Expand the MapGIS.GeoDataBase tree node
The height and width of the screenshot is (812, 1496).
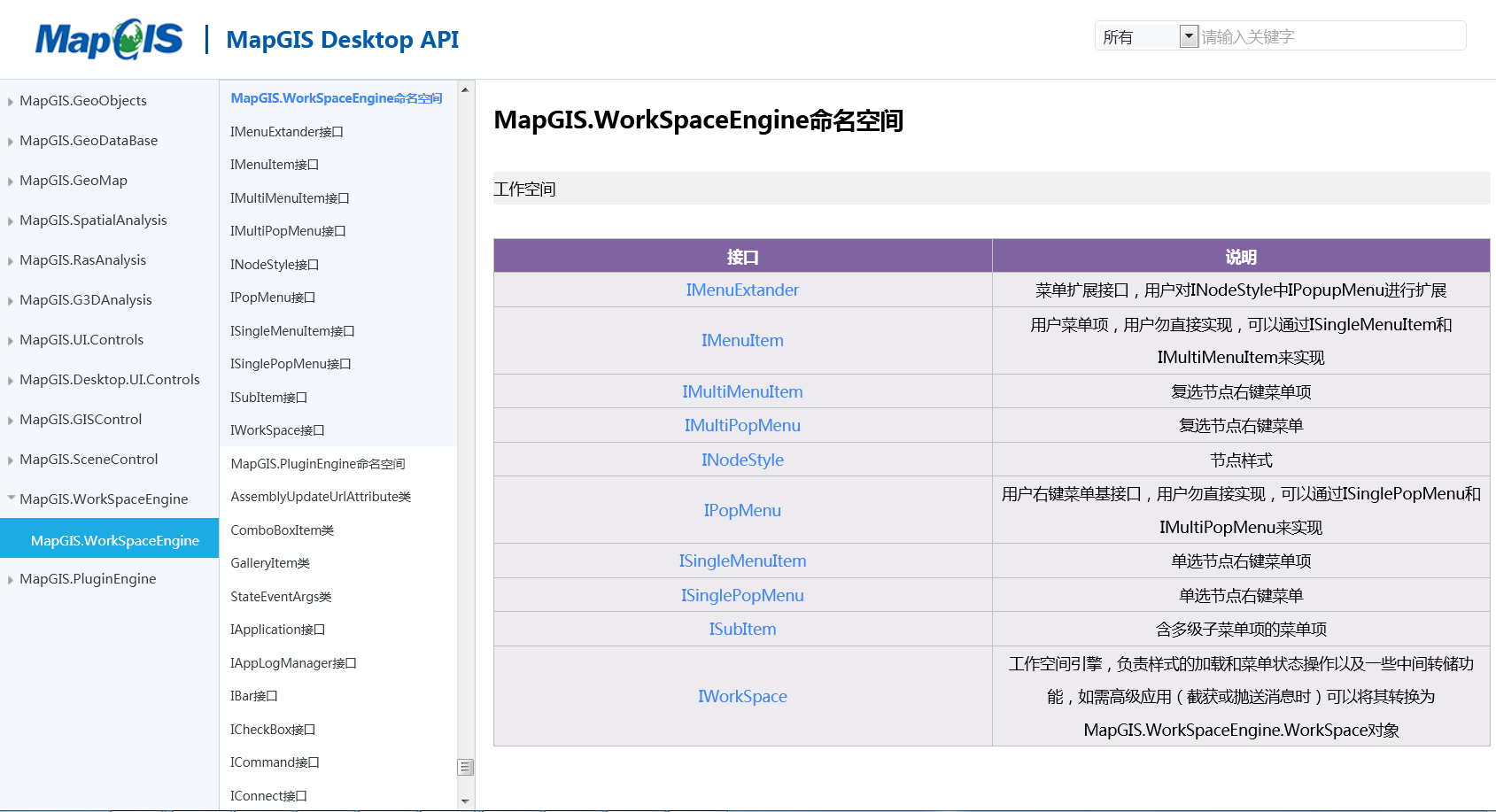(11, 141)
